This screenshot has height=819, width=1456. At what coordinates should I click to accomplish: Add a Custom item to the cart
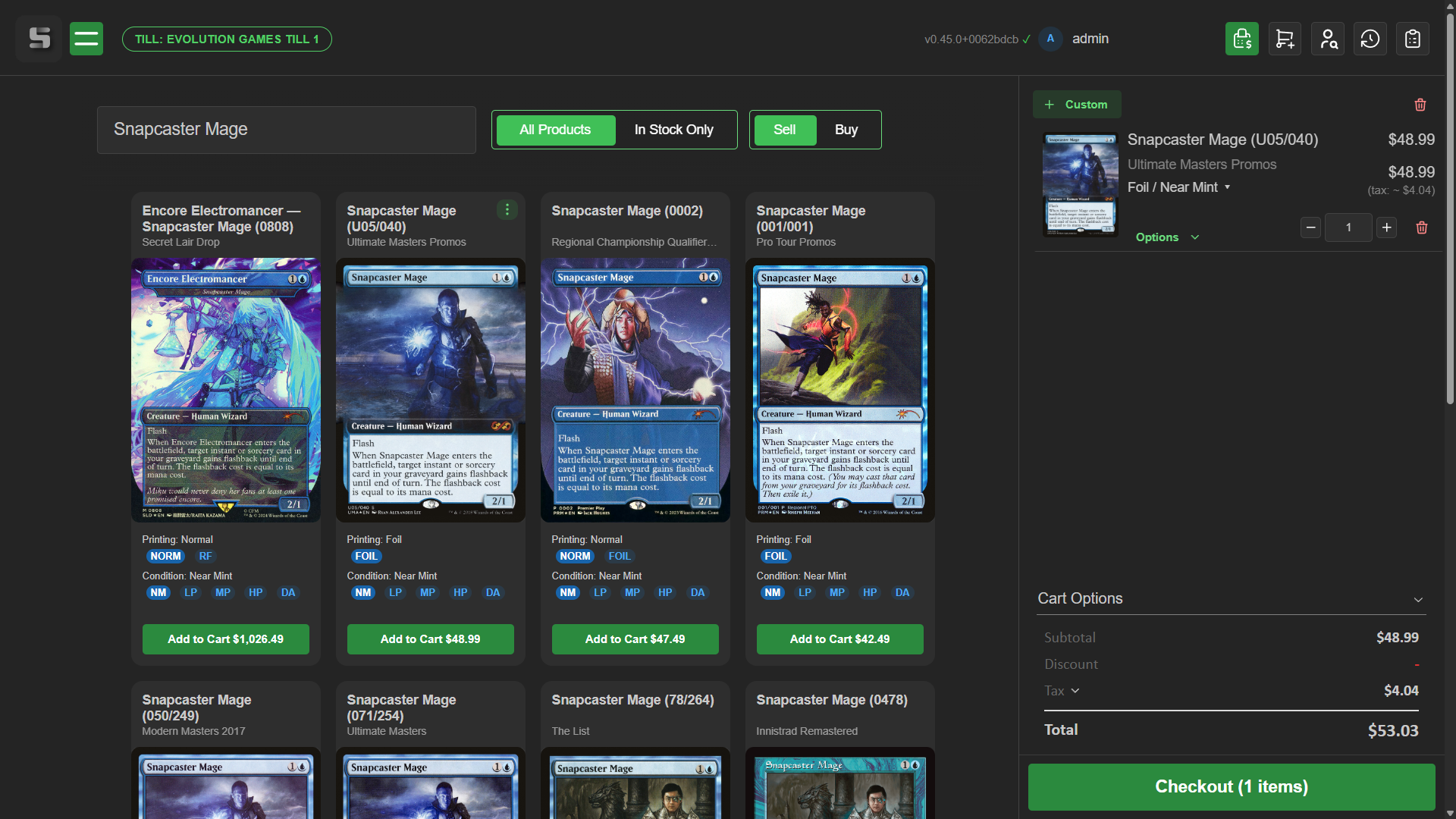click(1076, 104)
